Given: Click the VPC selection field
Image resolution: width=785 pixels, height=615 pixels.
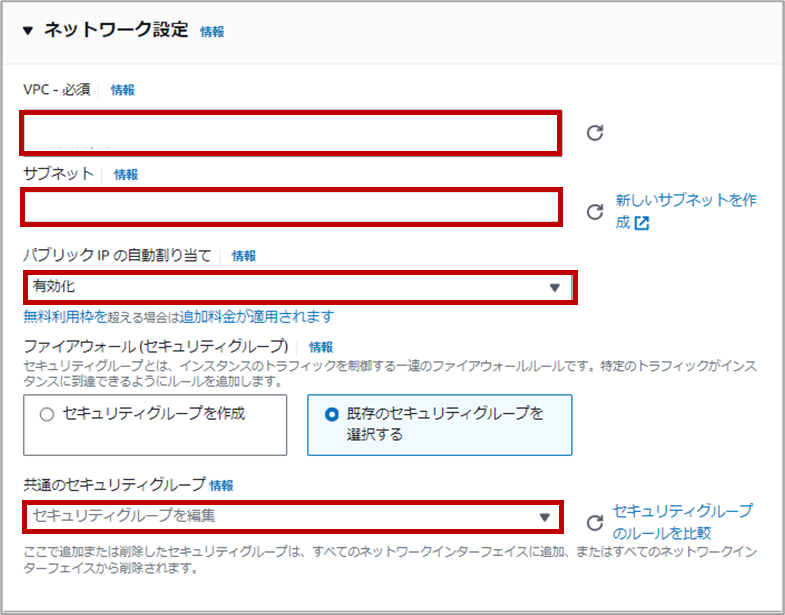Looking at the screenshot, I should [x=291, y=133].
